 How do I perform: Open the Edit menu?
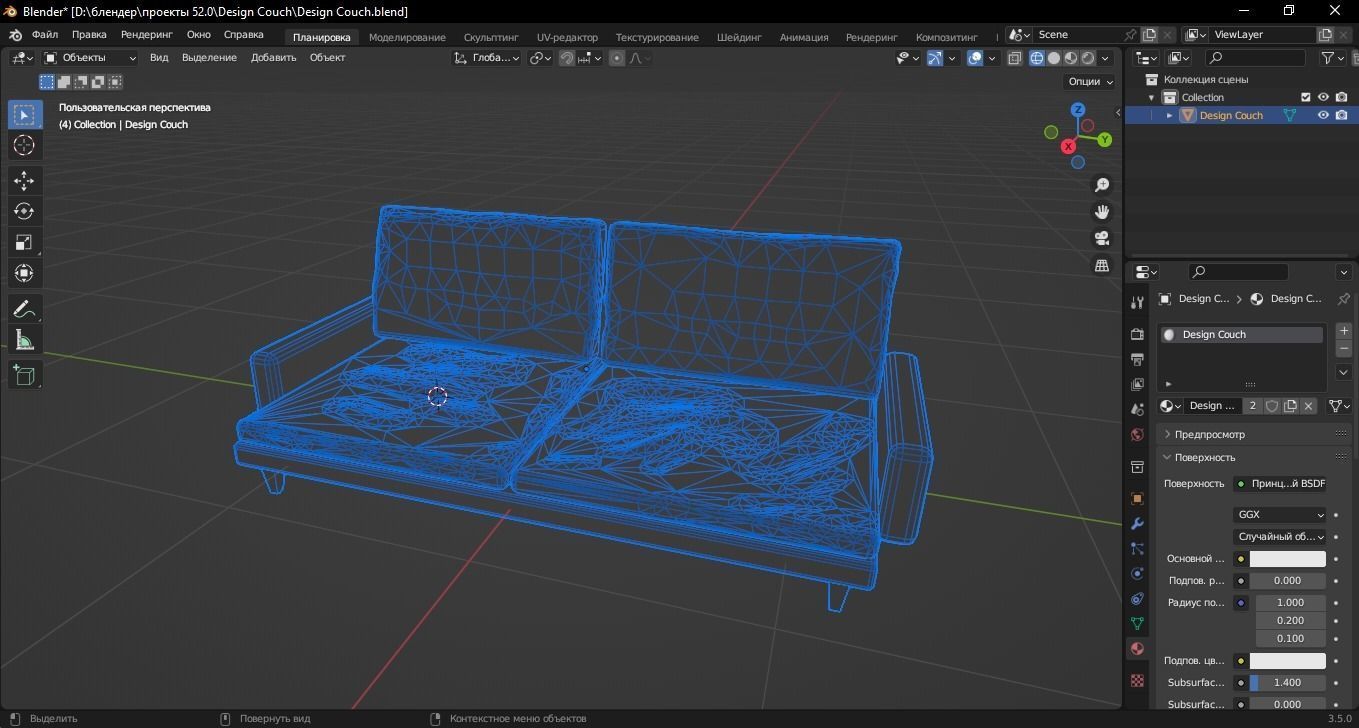(x=89, y=34)
